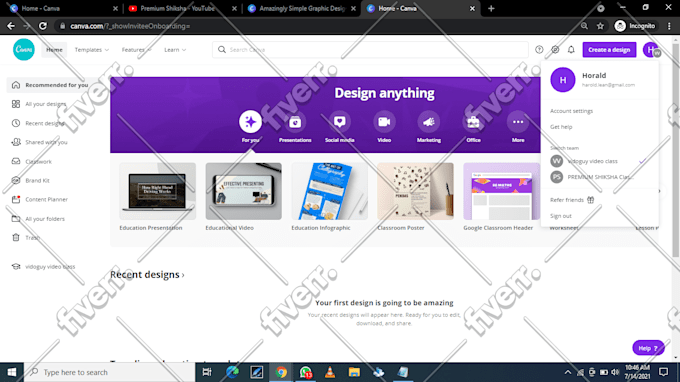Reload the page with the refresh icon
The image size is (680, 382).
point(42,26)
